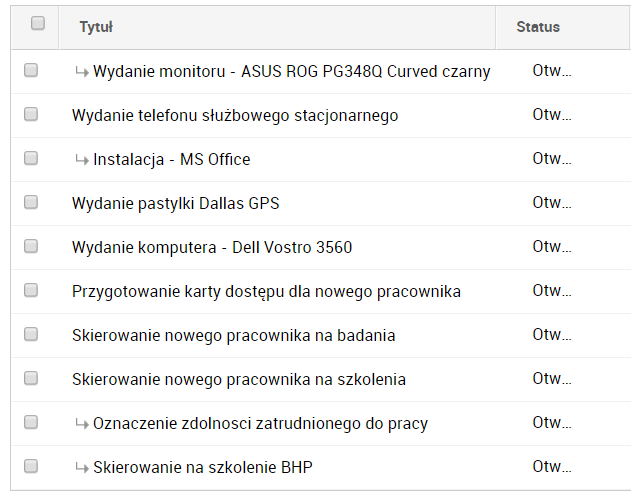Click subtask arrow icon before Skierowanie na szkolenie BHP
This screenshot has width=631, height=500.
pyautogui.click(x=81, y=468)
